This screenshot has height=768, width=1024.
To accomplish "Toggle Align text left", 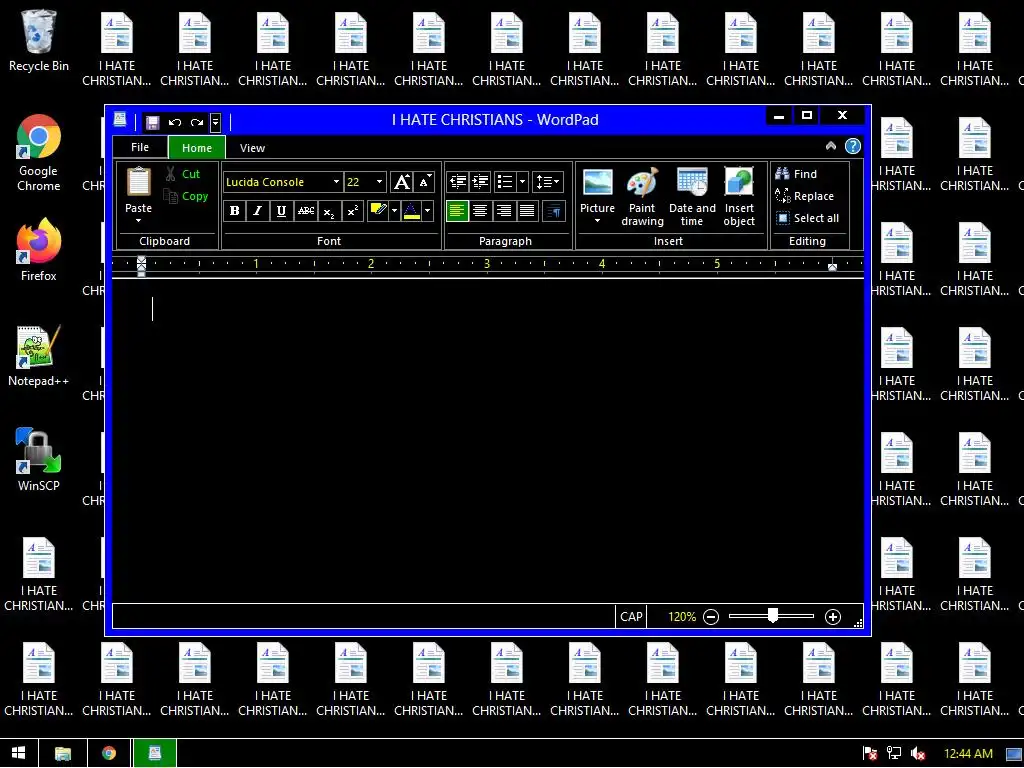I will (457, 211).
